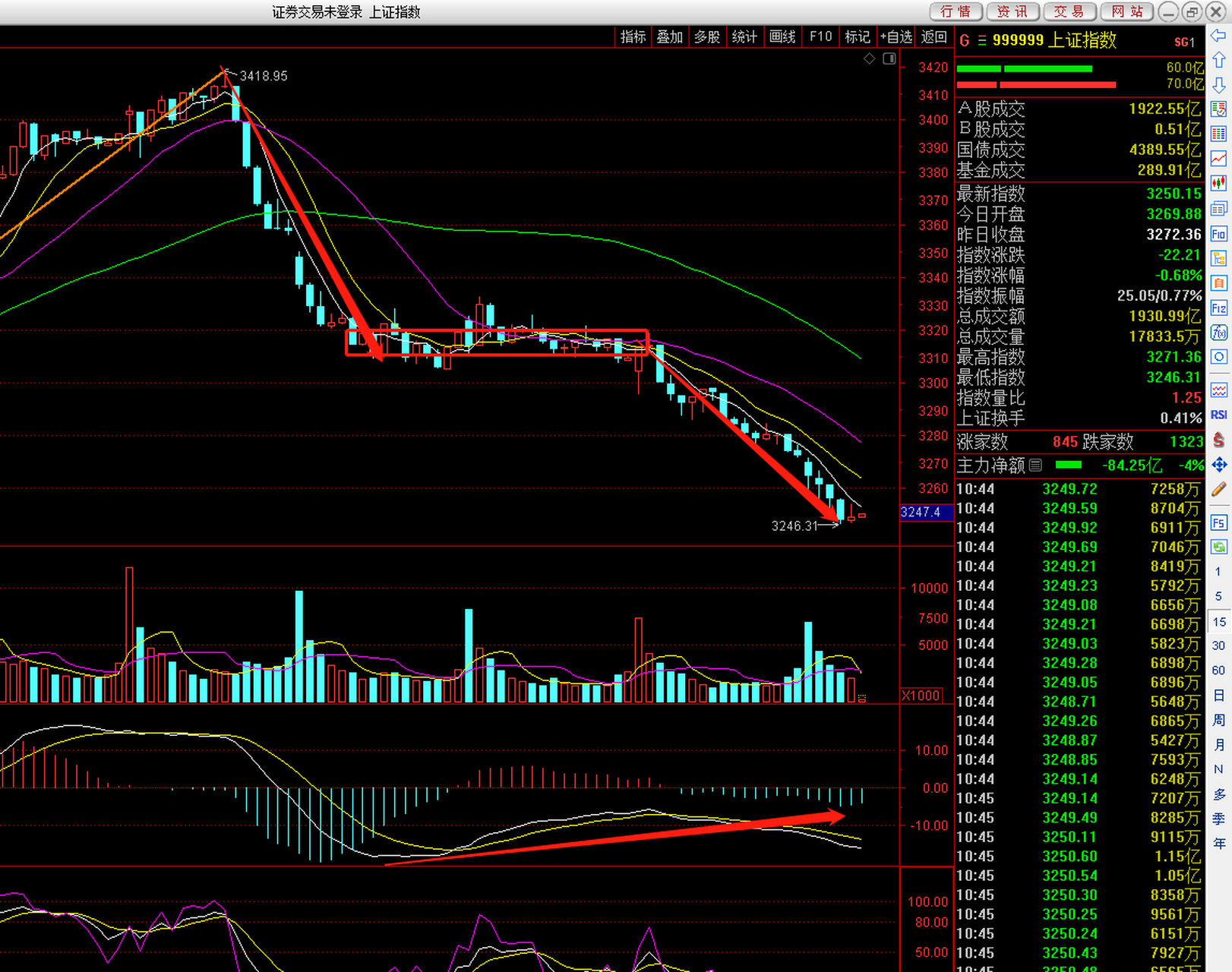This screenshot has height=972, width=1232.
Task: Click the FS sidebar icon
Action: point(1218,522)
